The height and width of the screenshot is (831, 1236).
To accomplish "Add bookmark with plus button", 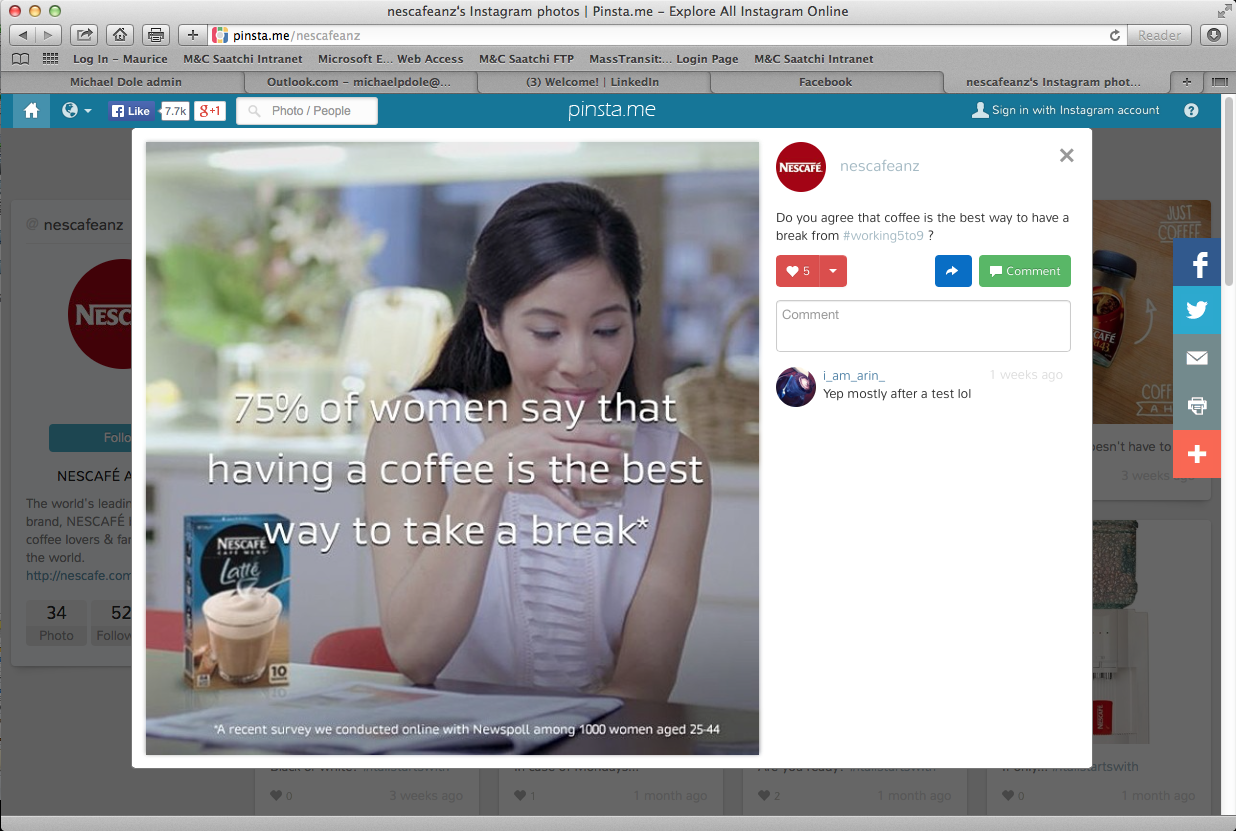I will 193,35.
